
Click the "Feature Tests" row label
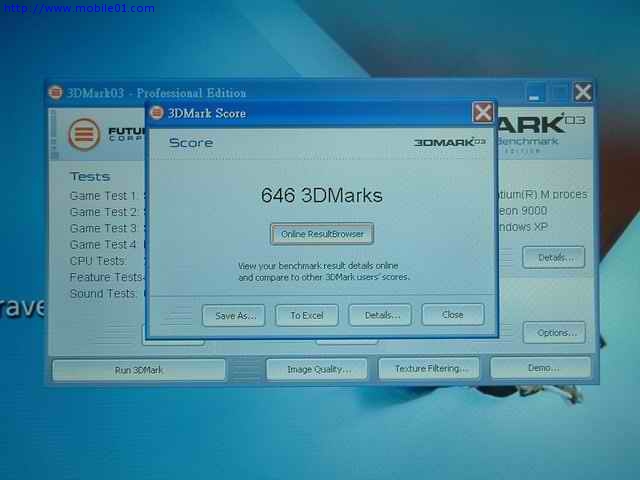point(107,277)
